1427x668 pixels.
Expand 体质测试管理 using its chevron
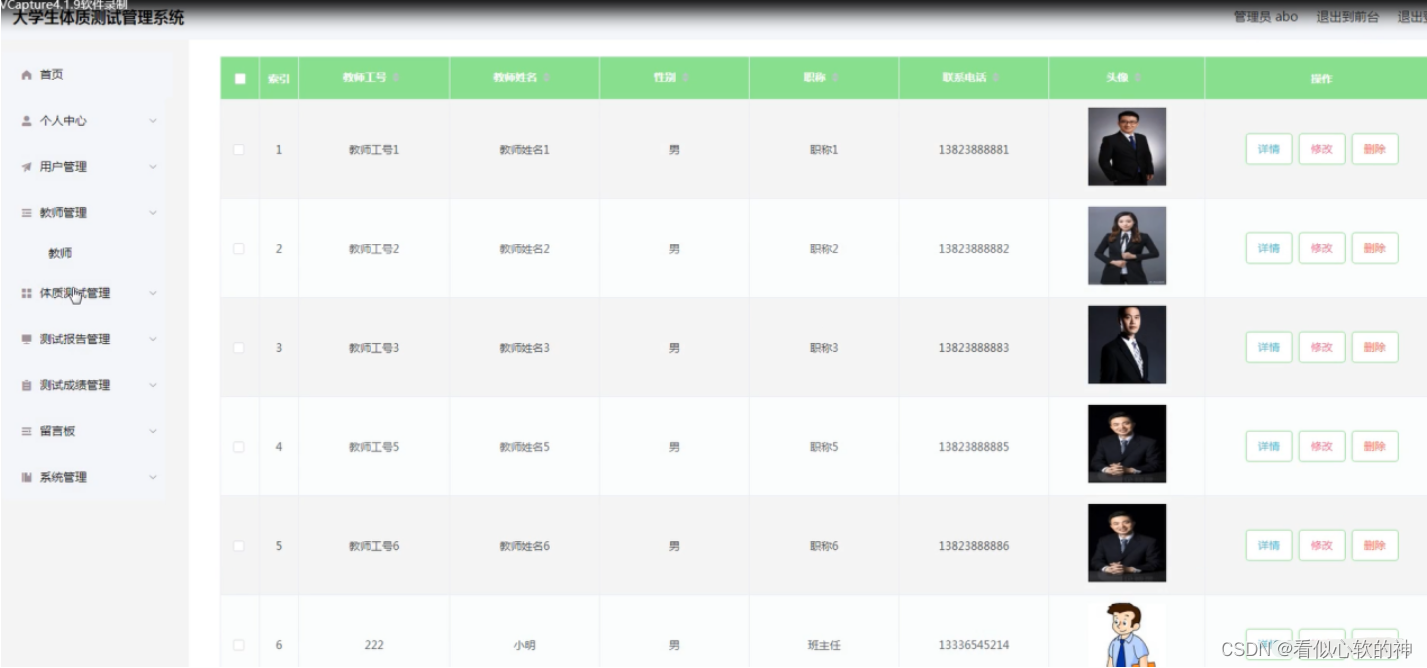[153, 293]
